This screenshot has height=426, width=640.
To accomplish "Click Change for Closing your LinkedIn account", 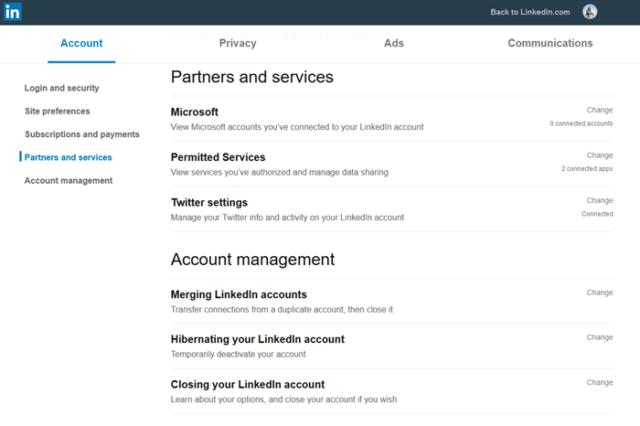I will (599, 382).
